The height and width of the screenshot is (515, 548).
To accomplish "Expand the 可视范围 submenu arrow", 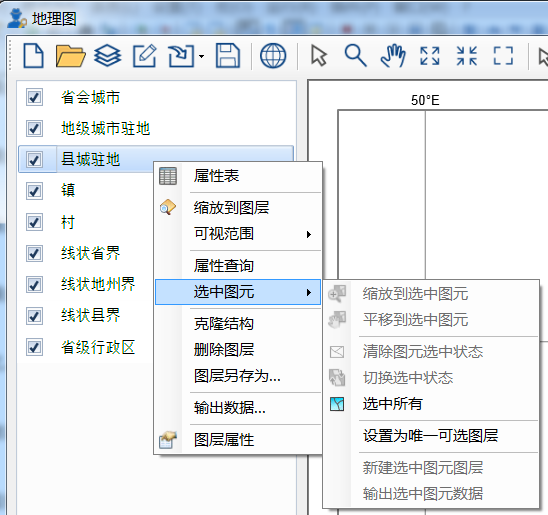I will 309,234.
